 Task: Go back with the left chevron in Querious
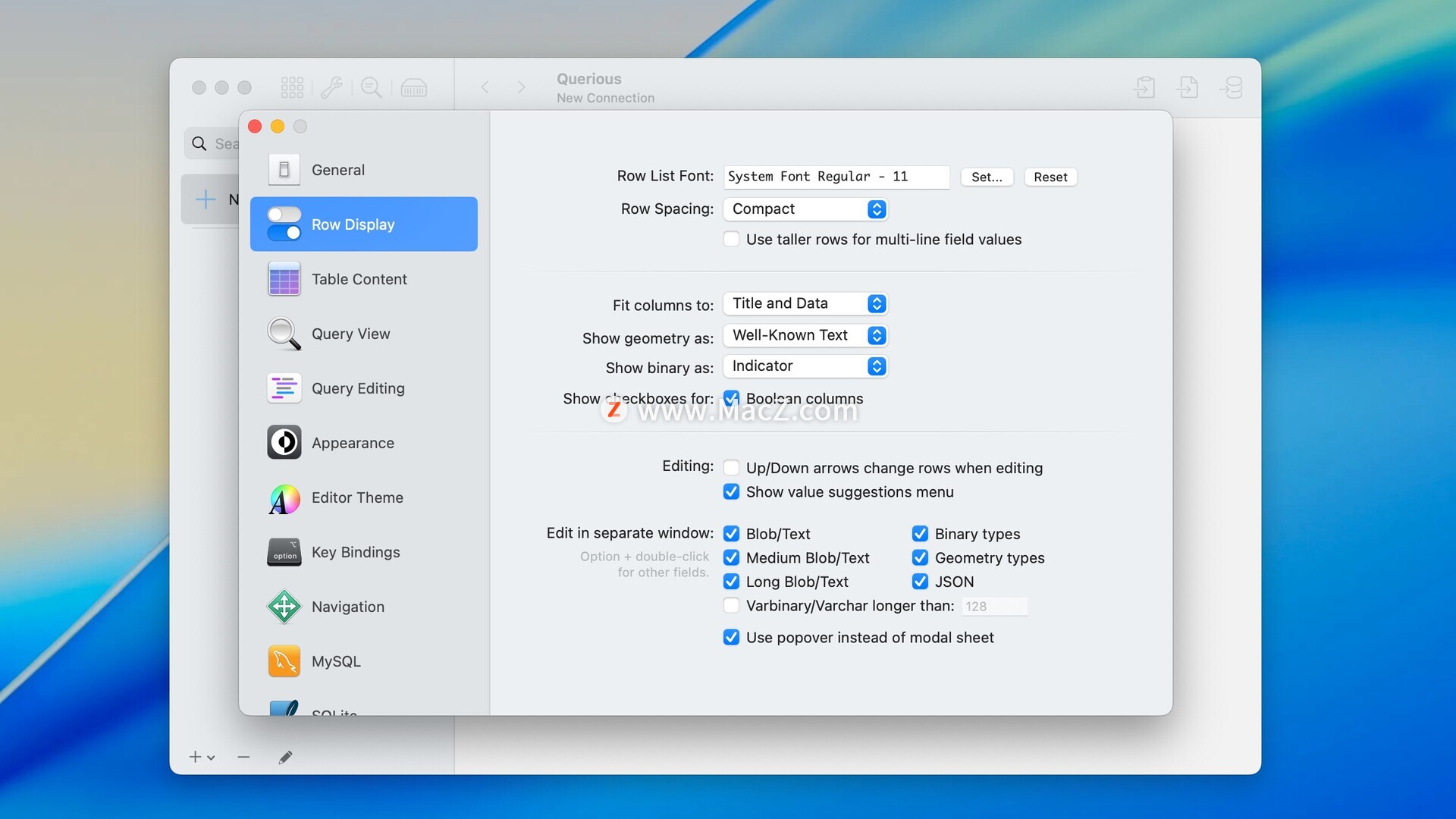[x=485, y=87]
